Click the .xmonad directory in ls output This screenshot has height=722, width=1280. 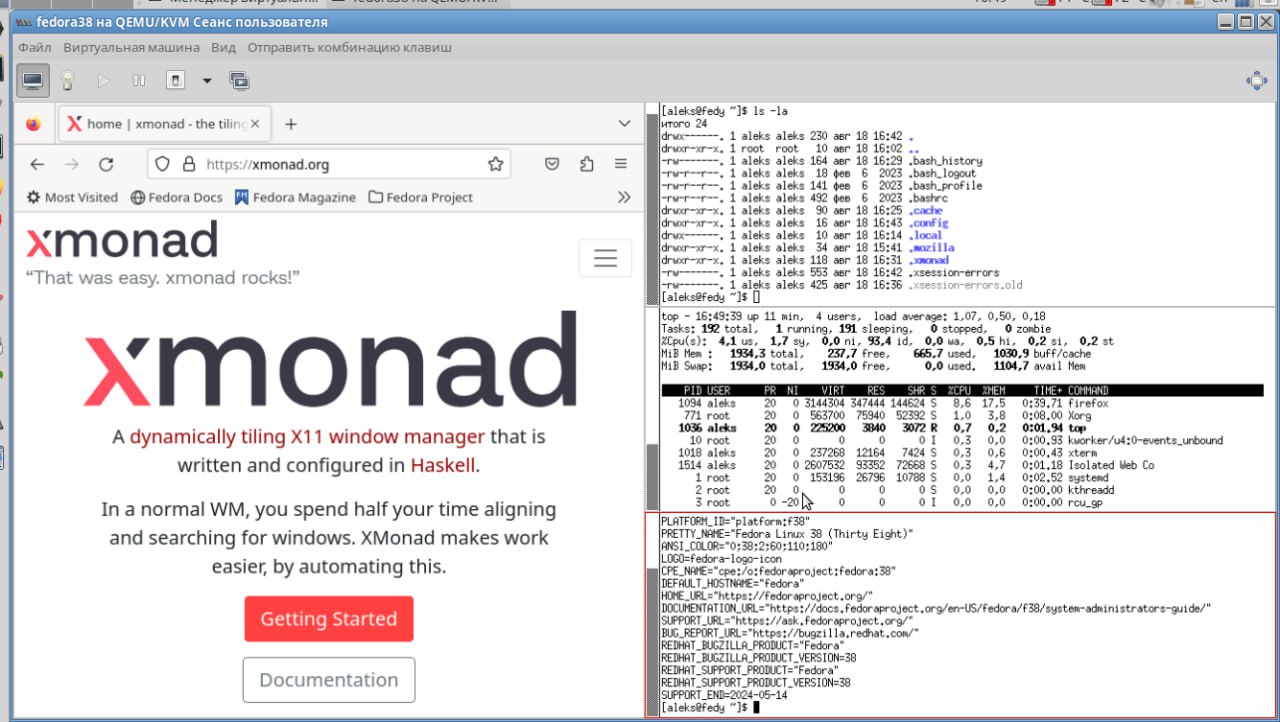pos(929,260)
